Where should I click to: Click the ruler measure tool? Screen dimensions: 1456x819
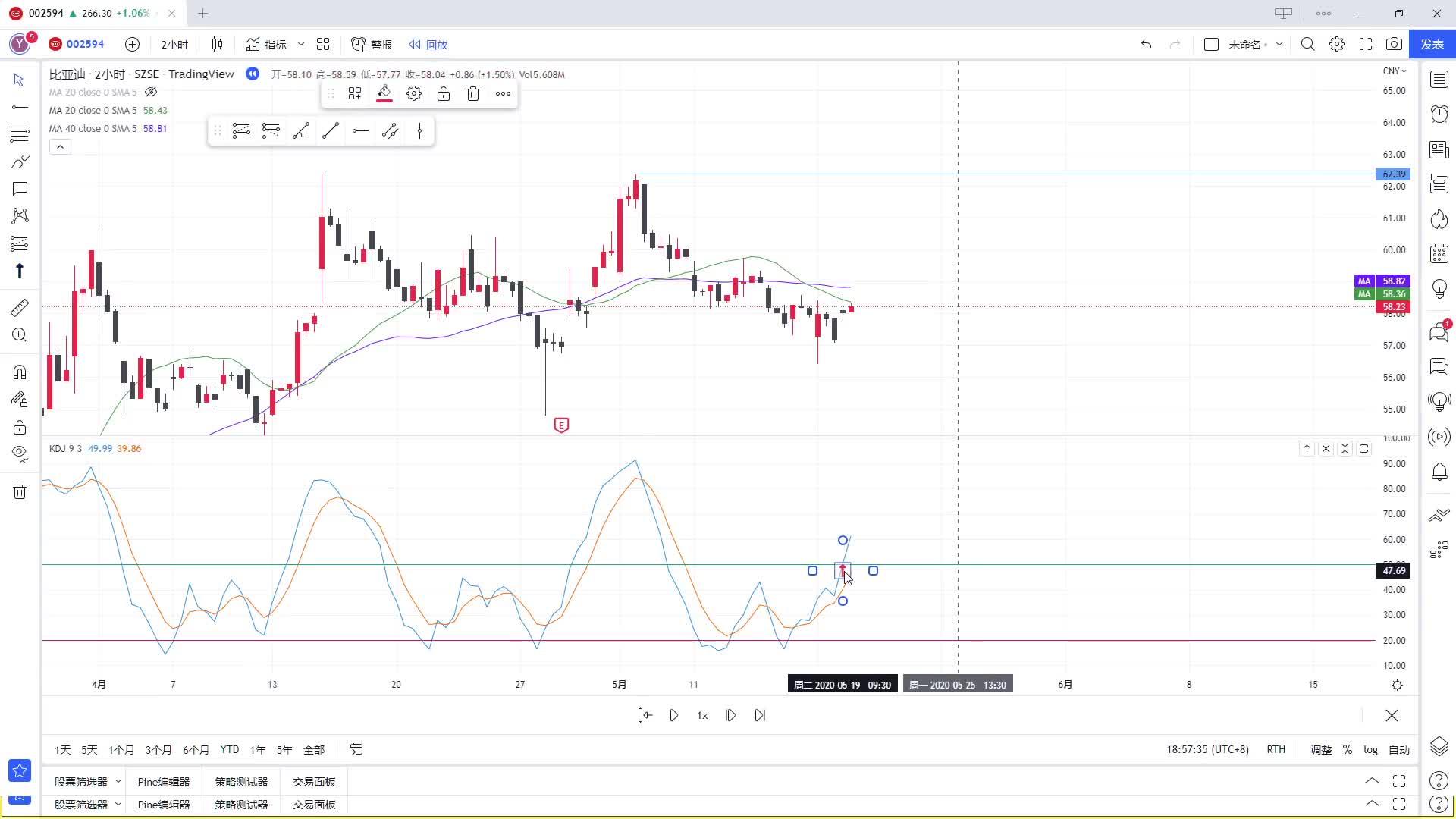click(20, 307)
